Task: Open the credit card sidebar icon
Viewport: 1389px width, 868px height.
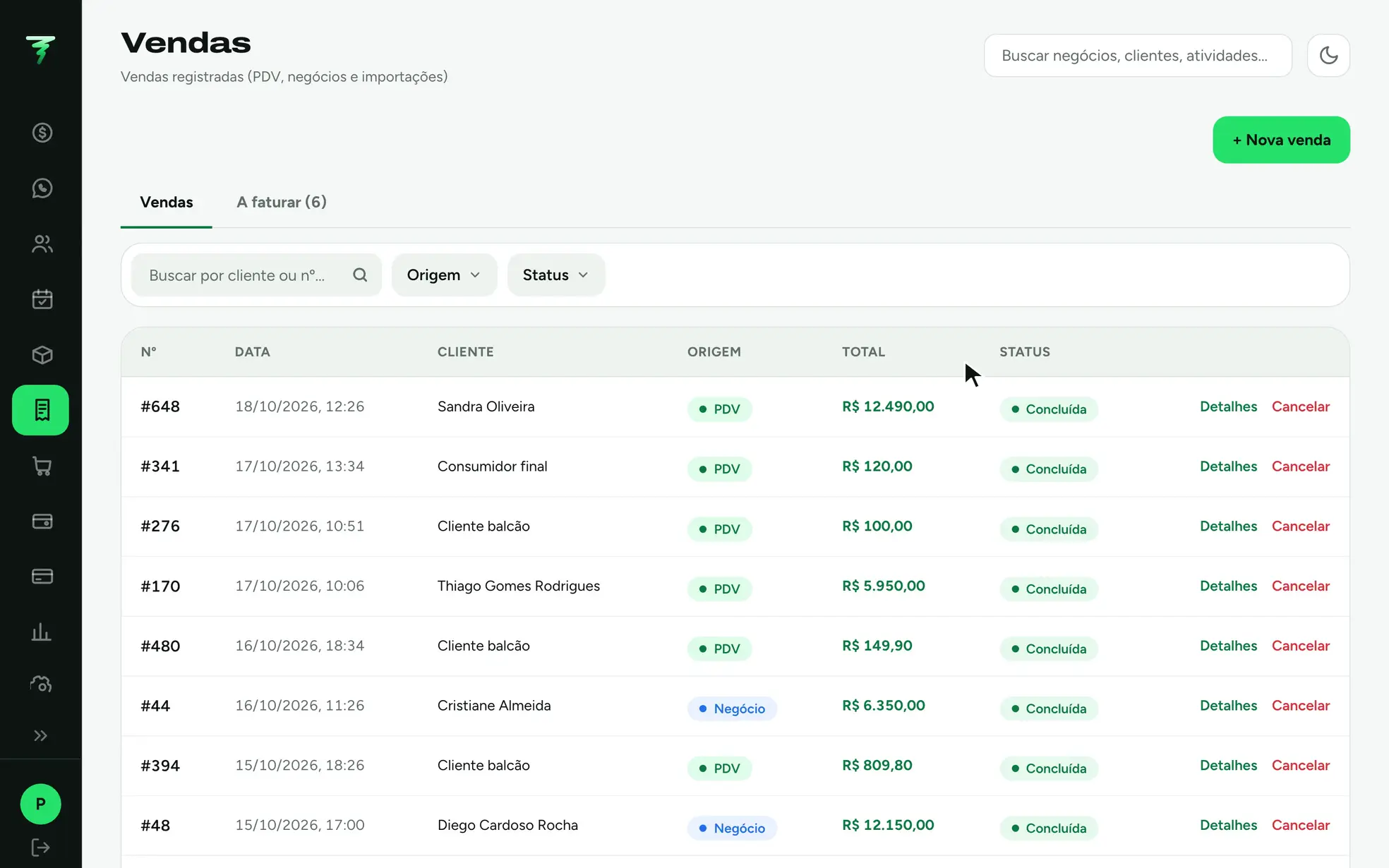Action: point(42,577)
